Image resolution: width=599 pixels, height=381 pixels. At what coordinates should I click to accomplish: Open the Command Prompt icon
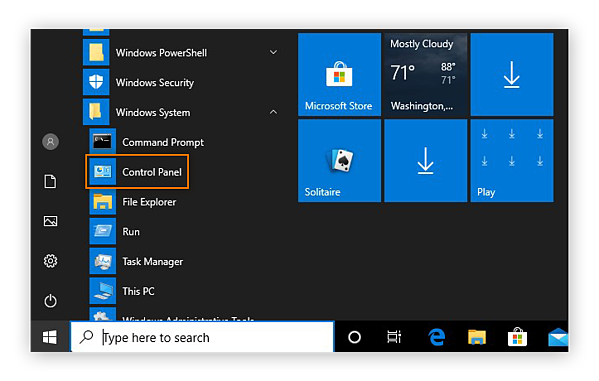102,142
